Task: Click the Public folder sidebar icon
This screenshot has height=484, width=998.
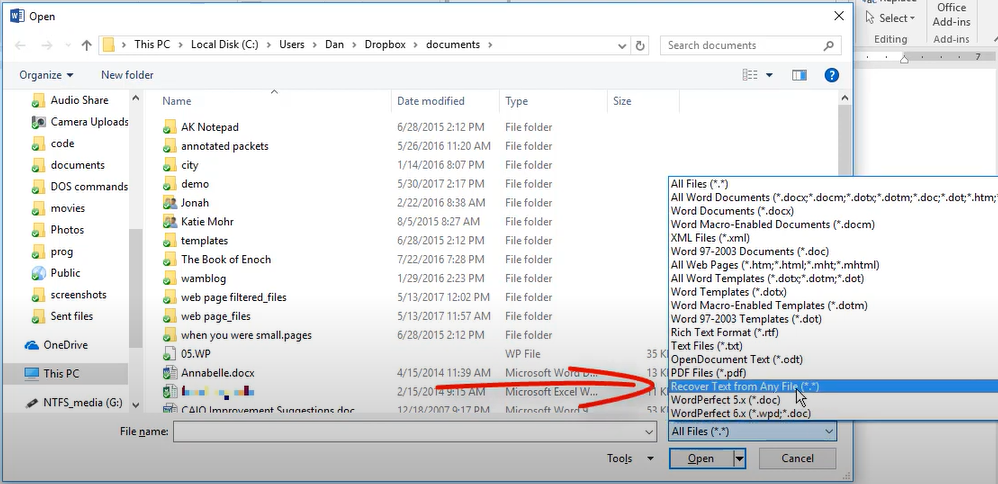Action: [x=38, y=273]
